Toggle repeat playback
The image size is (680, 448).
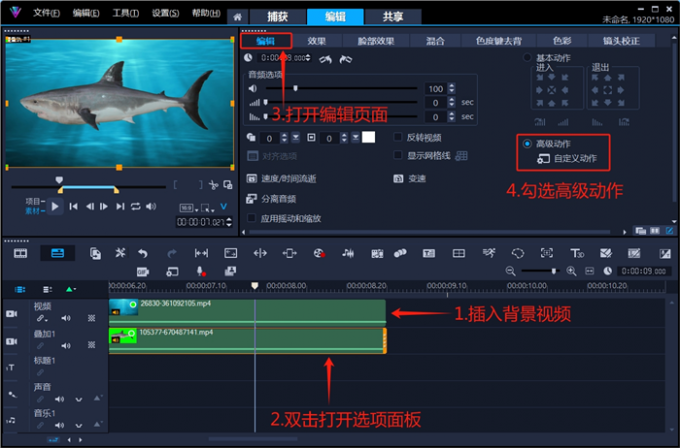click(136, 207)
